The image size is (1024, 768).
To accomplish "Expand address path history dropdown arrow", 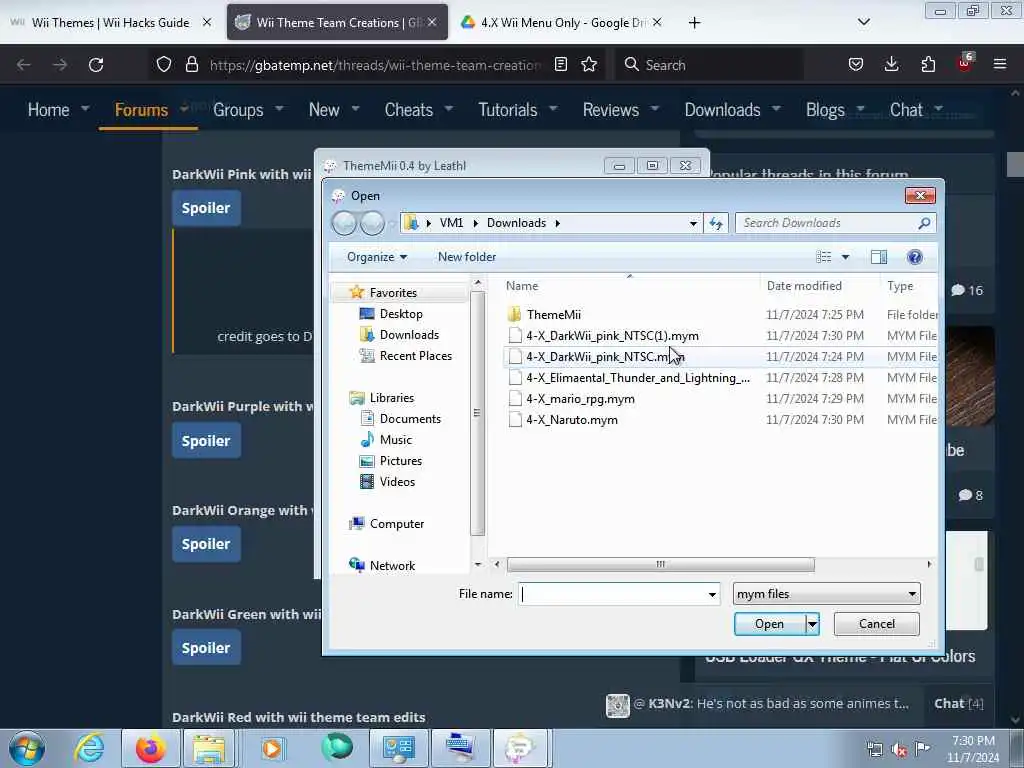I will pos(693,223).
